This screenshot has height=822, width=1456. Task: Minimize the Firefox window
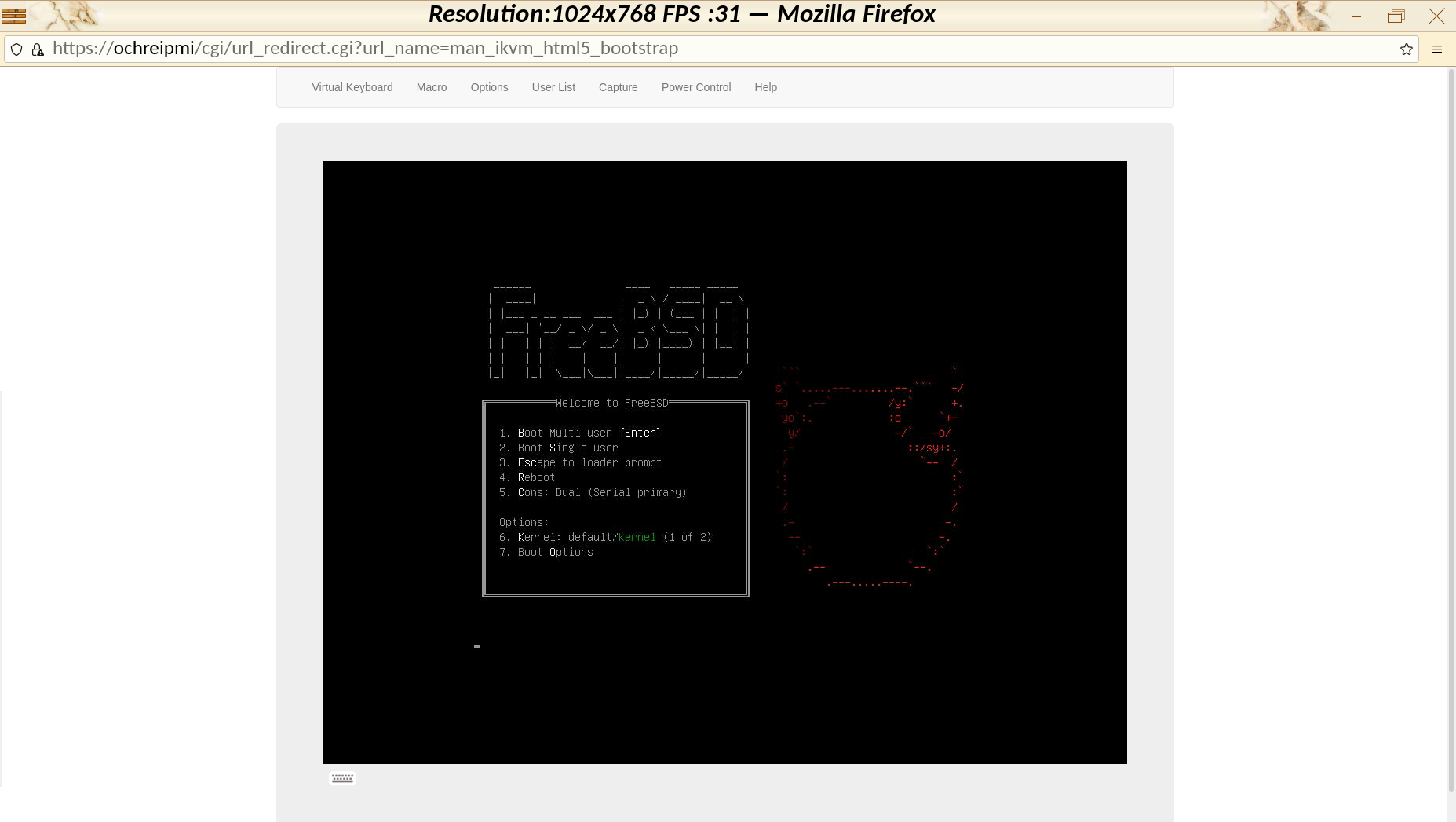pos(1356,16)
